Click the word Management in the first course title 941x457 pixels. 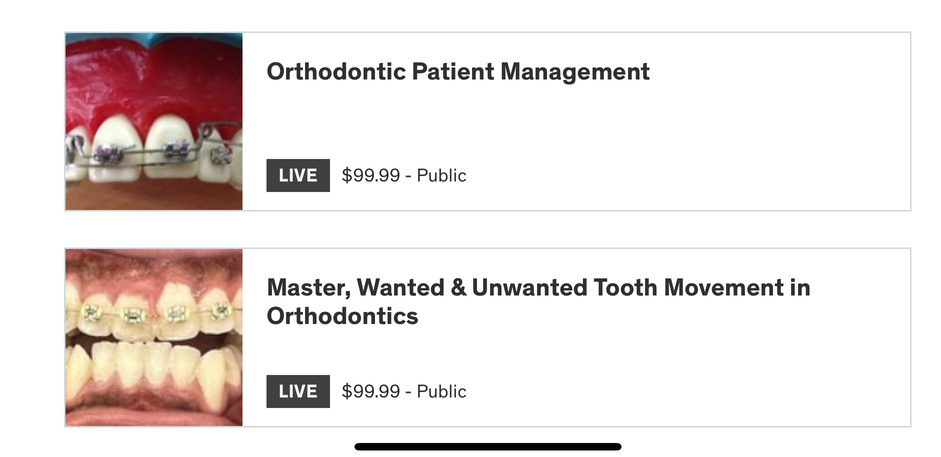pyautogui.click(x=575, y=73)
